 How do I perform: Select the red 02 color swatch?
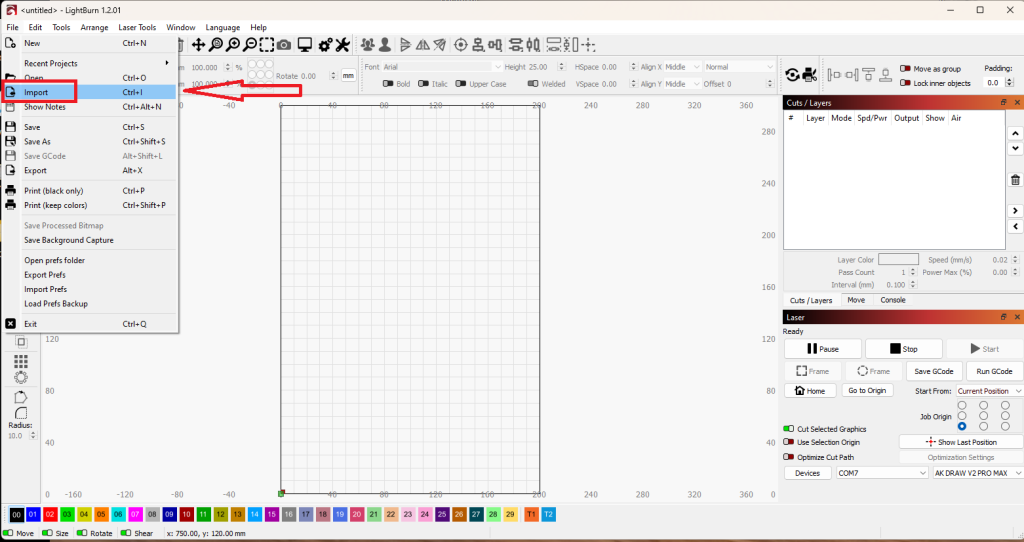coord(50,515)
